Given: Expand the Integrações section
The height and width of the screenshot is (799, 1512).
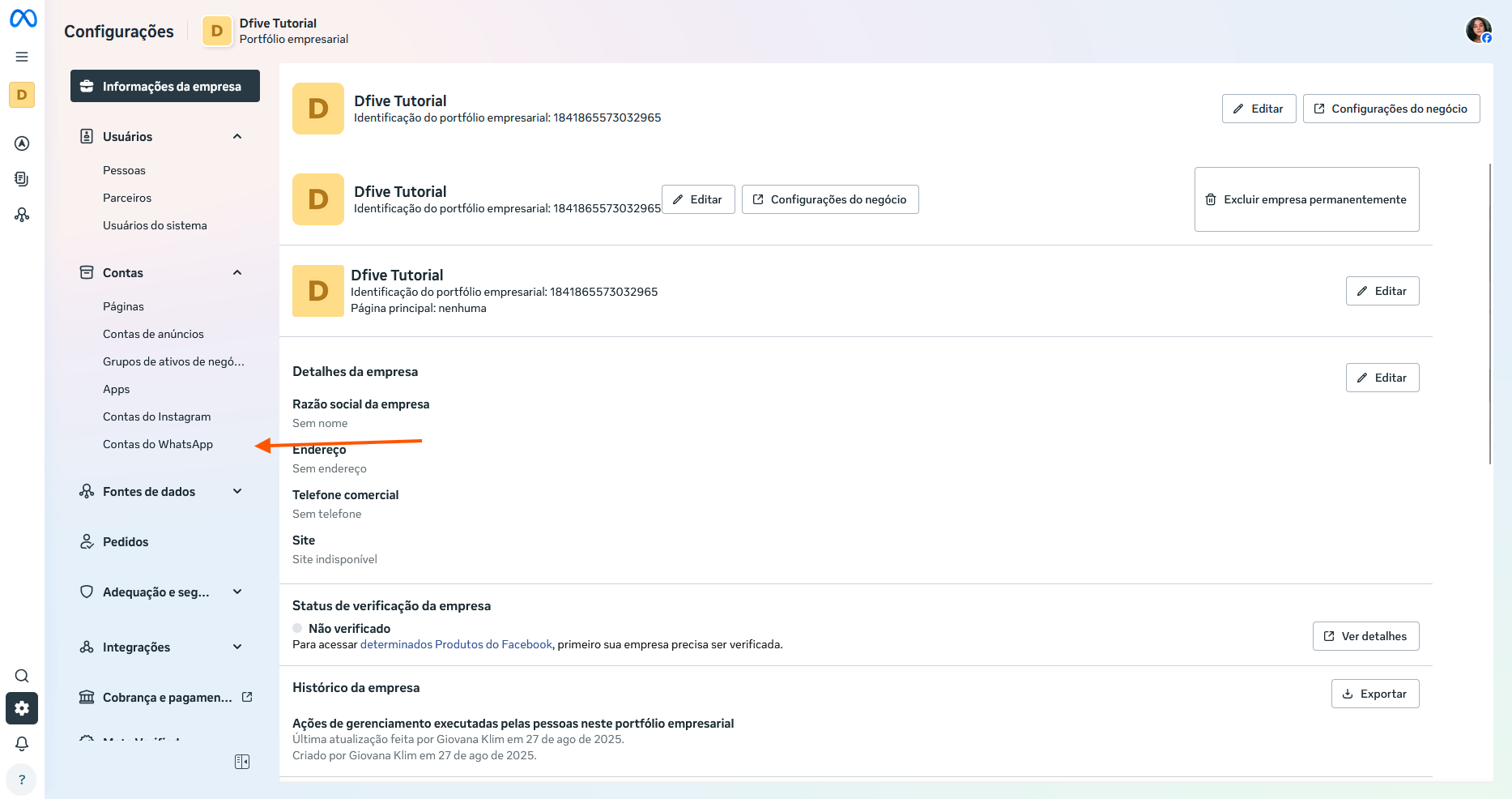Looking at the screenshot, I should tap(237, 647).
